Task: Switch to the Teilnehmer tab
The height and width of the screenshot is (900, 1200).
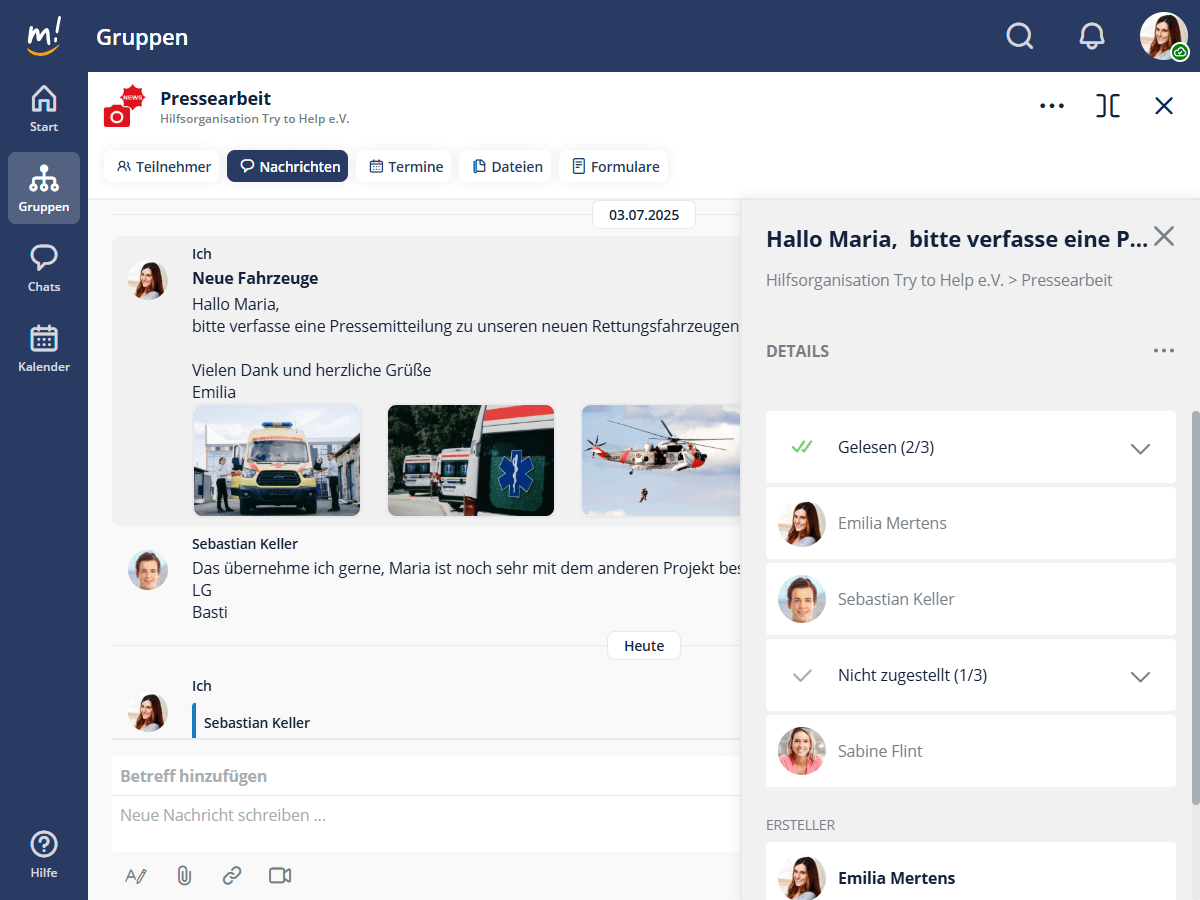Action: point(164,166)
